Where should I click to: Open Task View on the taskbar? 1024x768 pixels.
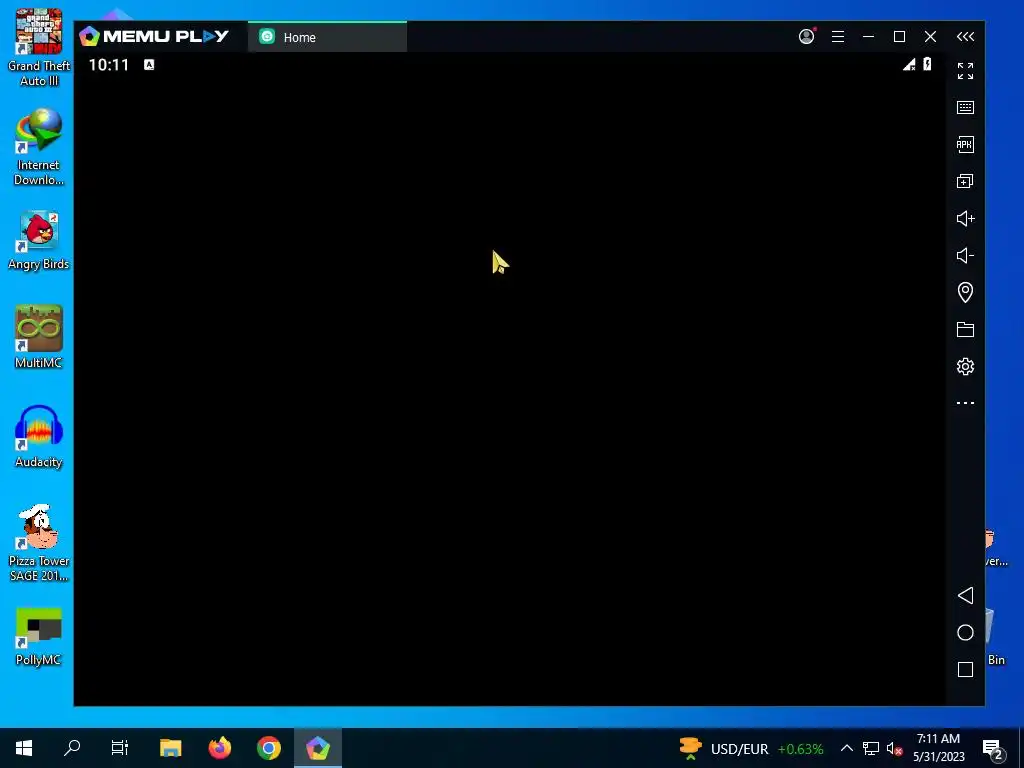(120, 748)
